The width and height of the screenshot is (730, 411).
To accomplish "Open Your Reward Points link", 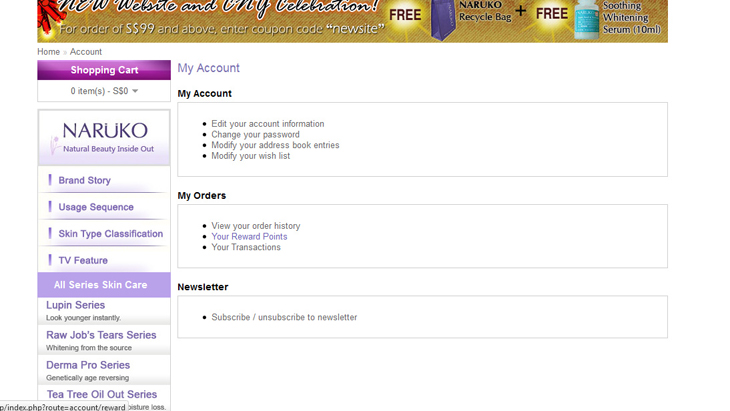I will [249, 236].
